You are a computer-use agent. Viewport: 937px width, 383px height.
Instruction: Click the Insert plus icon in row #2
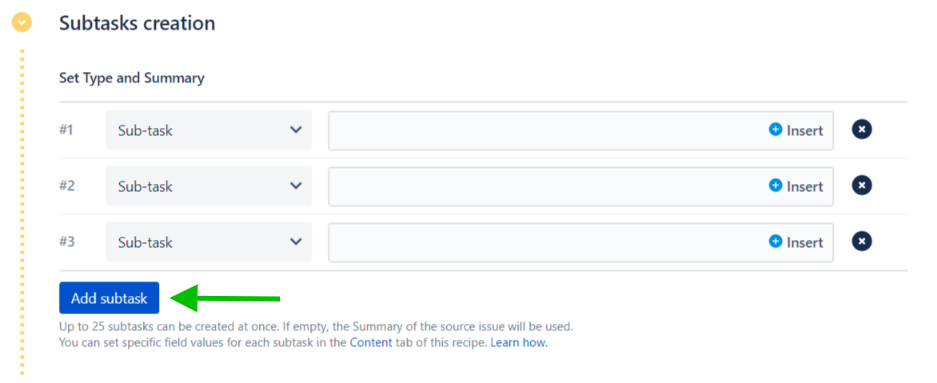pos(775,185)
